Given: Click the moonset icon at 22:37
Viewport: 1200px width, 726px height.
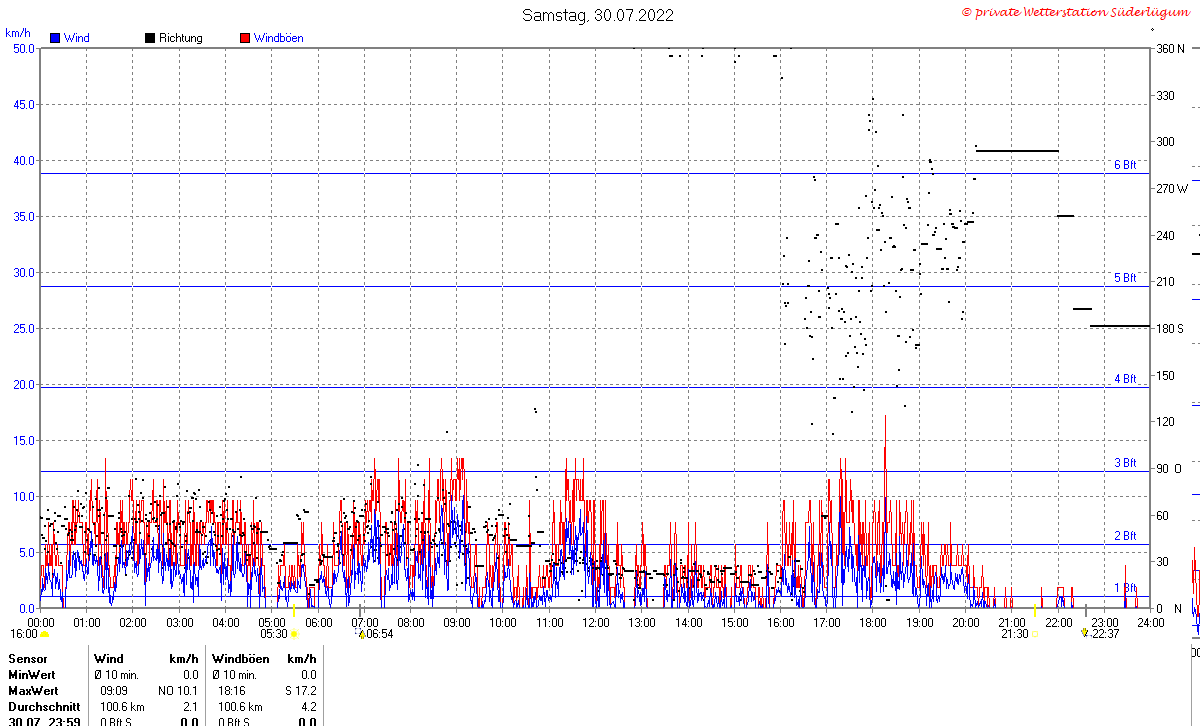Looking at the screenshot, I should tap(1084, 633).
